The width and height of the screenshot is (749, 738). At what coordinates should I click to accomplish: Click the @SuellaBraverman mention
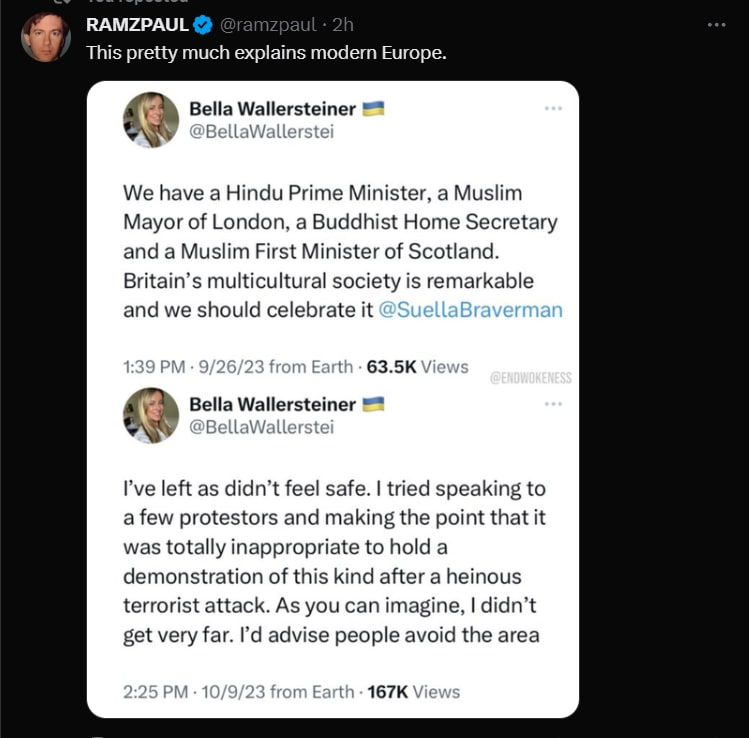[470, 310]
